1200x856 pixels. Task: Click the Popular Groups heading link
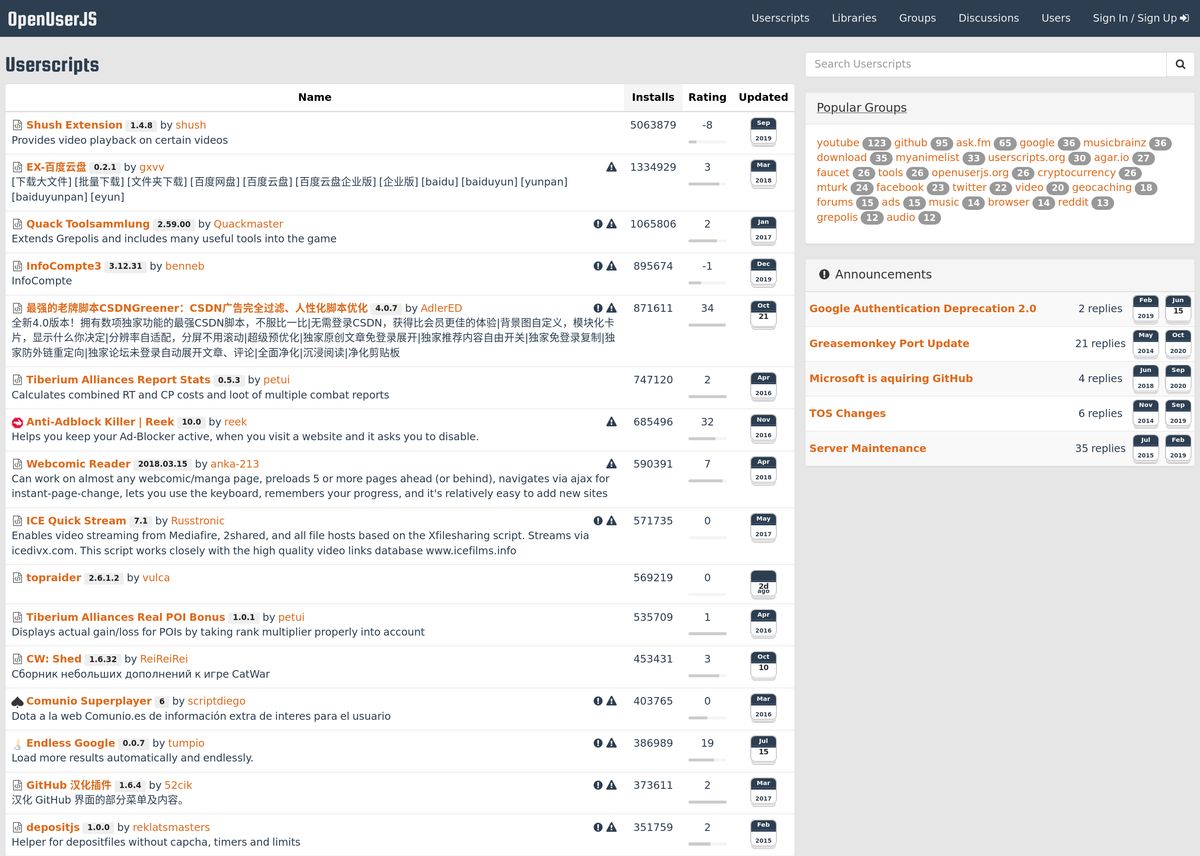(861, 107)
